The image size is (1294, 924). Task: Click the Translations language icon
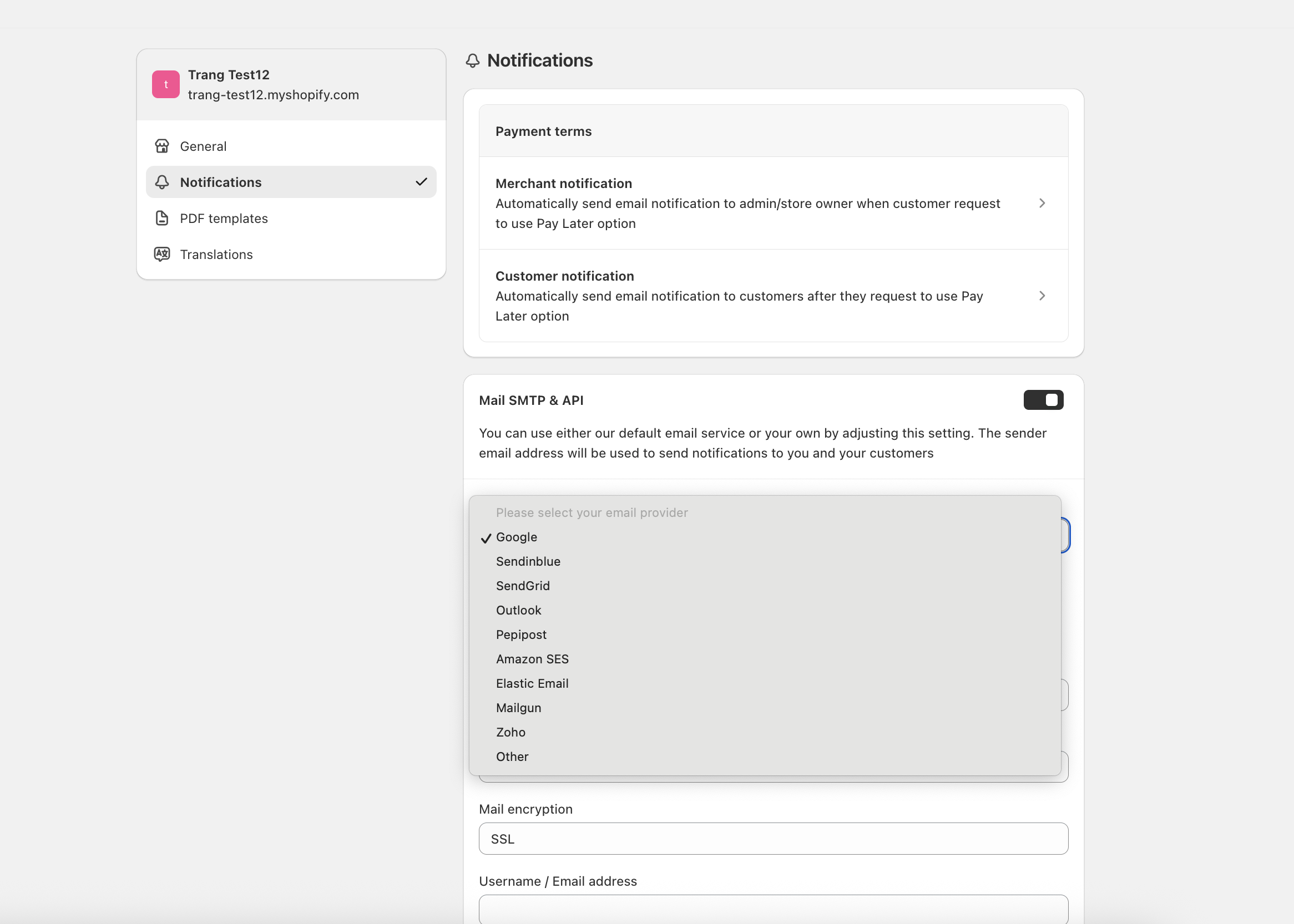tap(161, 255)
